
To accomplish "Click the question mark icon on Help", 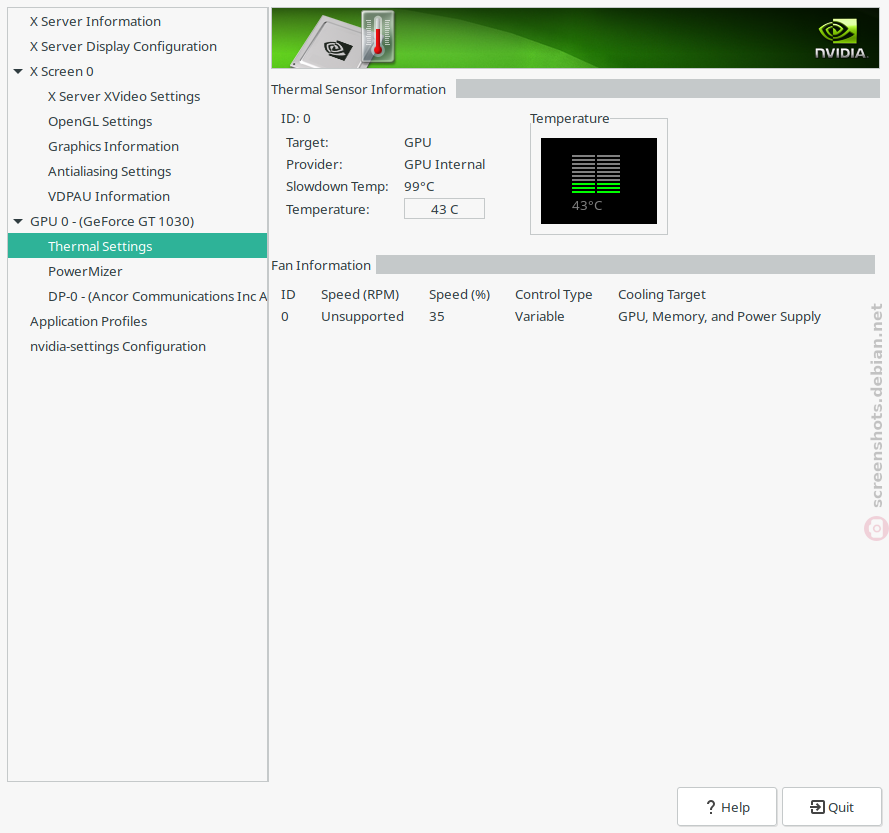I will pyautogui.click(x=711, y=807).
